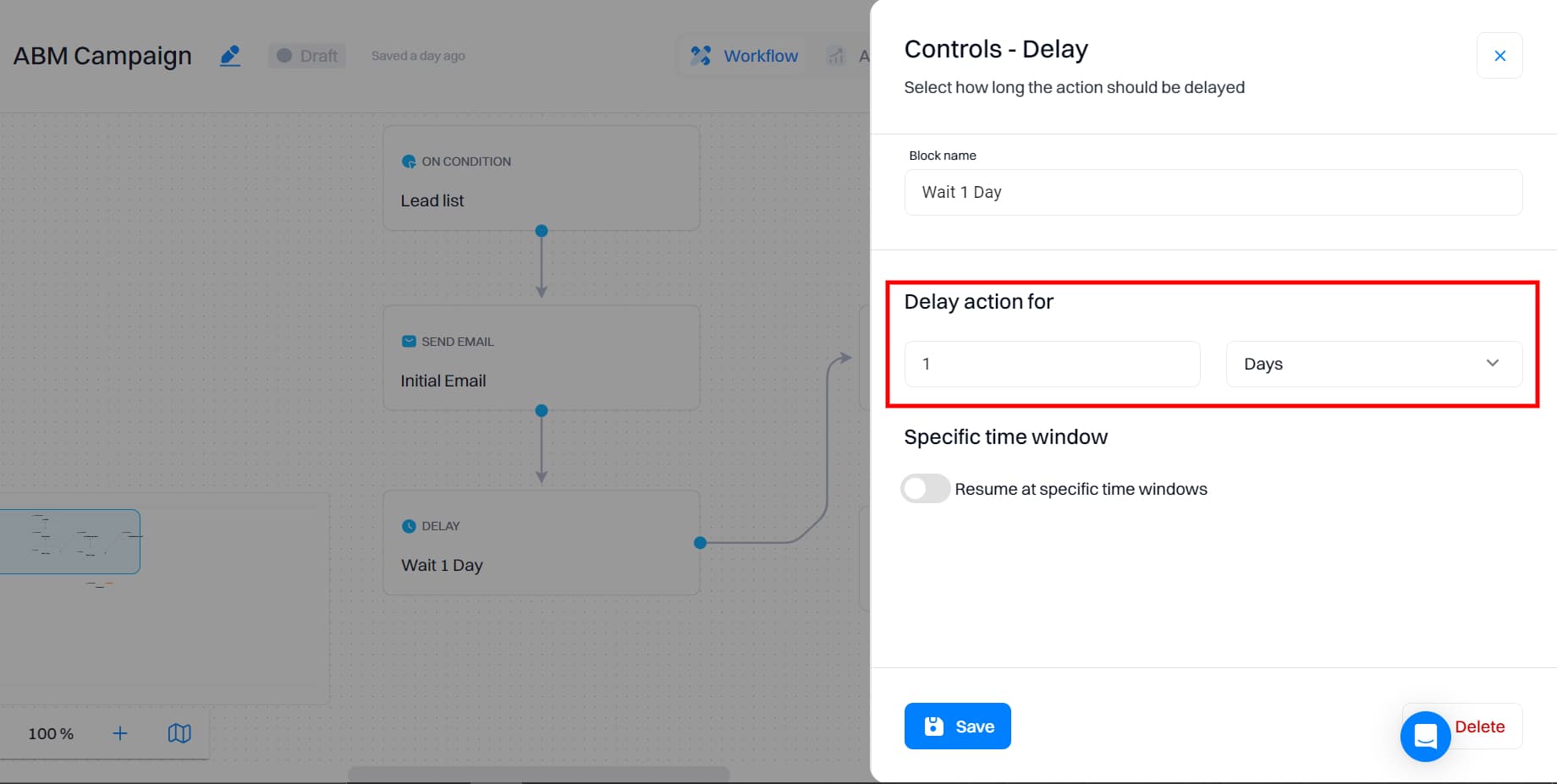Image resolution: width=1557 pixels, height=784 pixels.
Task: Click the zoom-in plus icon
Action: [120, 733]
